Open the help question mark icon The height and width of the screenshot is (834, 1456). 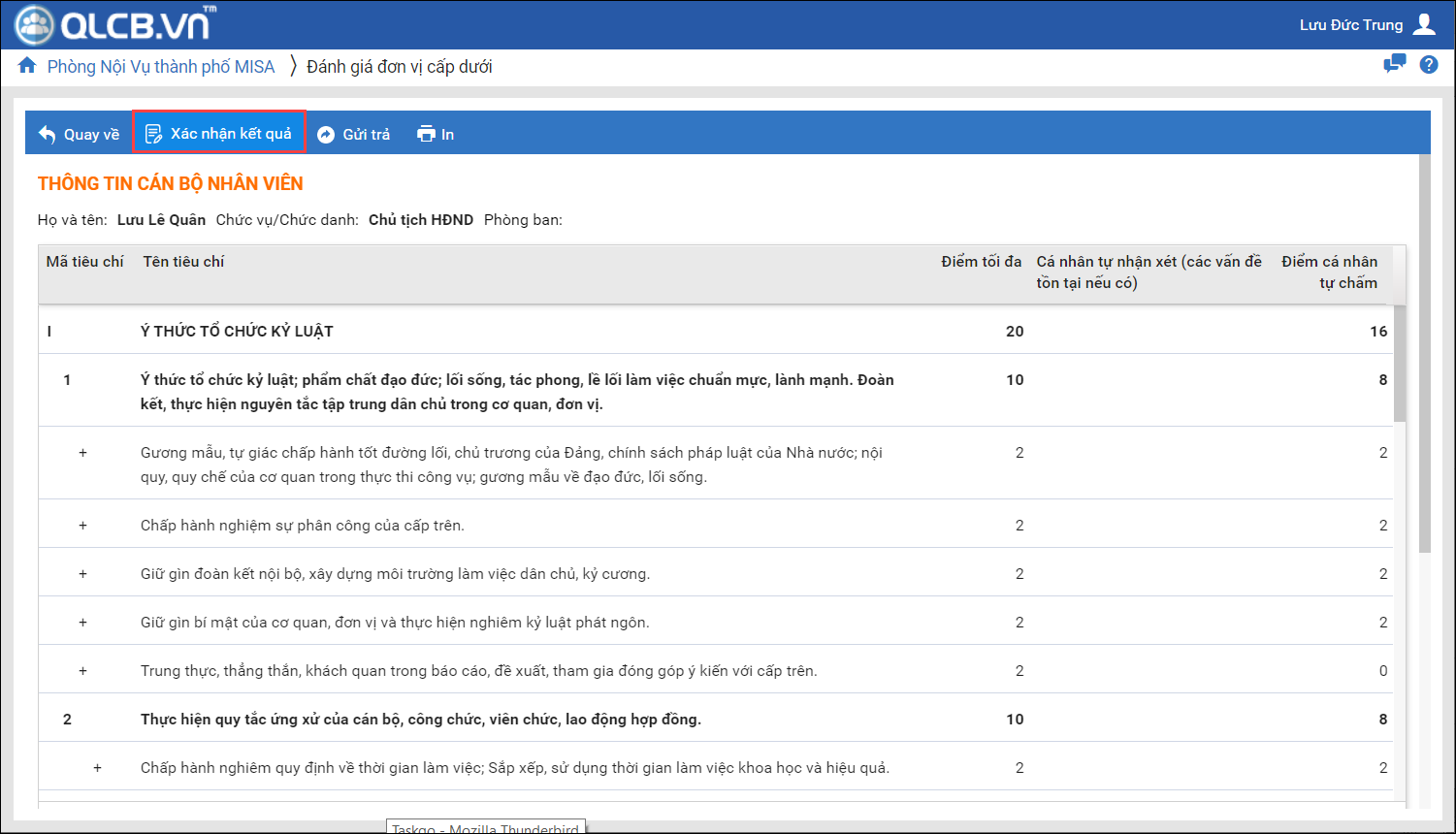click(x=1428, y=65)
